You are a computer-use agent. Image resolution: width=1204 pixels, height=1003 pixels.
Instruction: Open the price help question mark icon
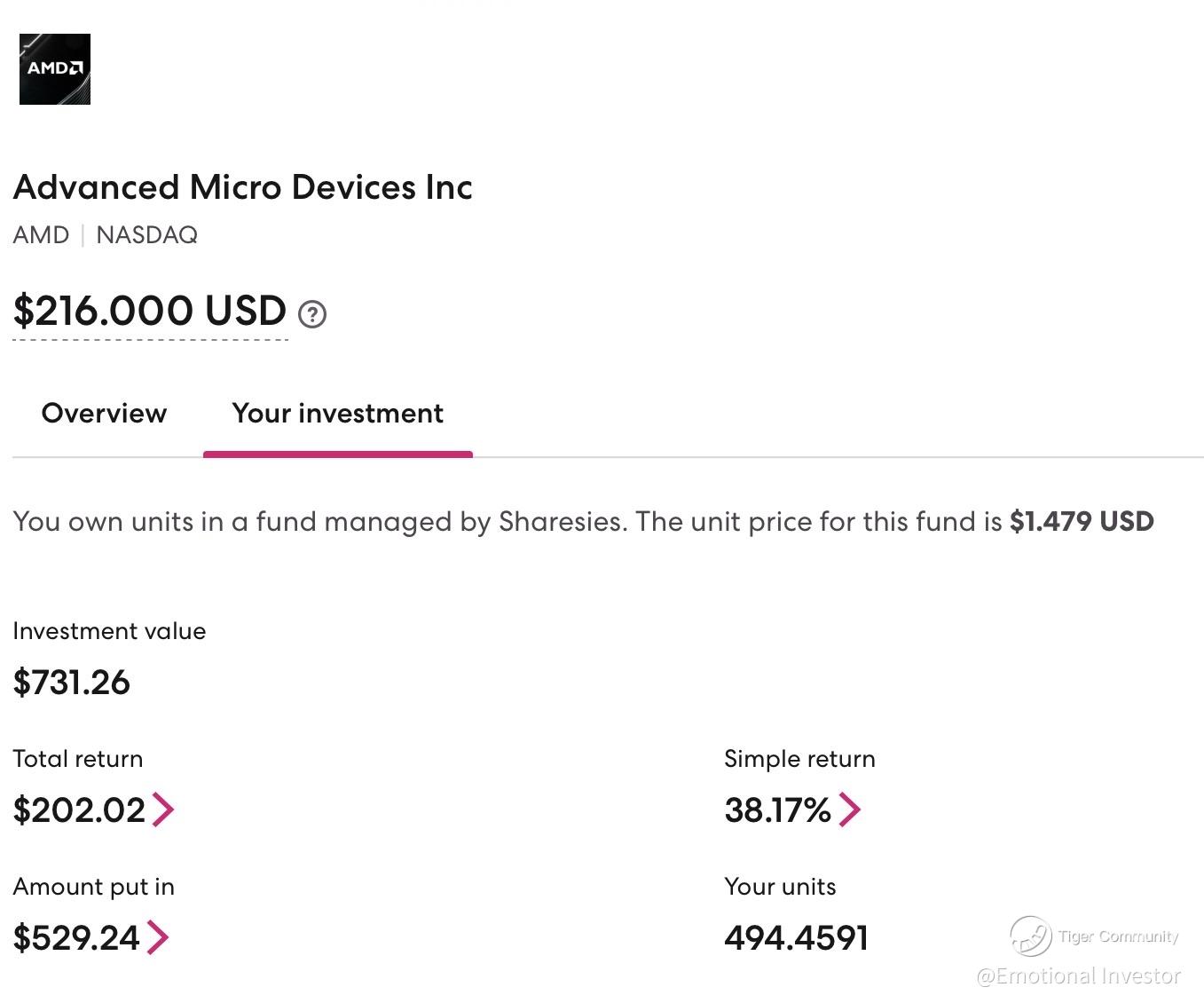[x=312, y=314]
